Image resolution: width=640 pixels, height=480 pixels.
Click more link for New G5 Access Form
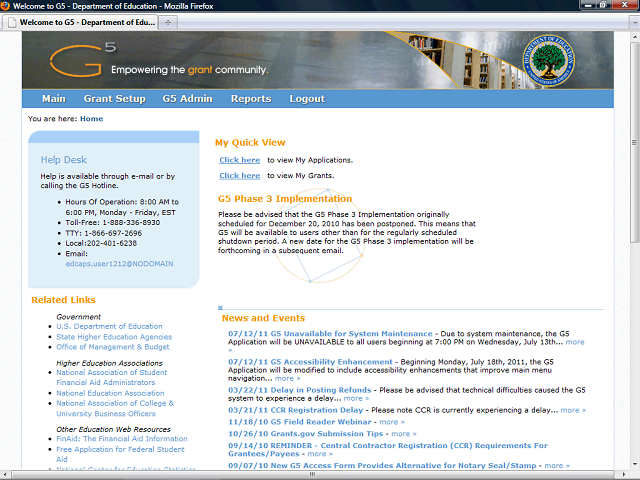pos(557,466)
